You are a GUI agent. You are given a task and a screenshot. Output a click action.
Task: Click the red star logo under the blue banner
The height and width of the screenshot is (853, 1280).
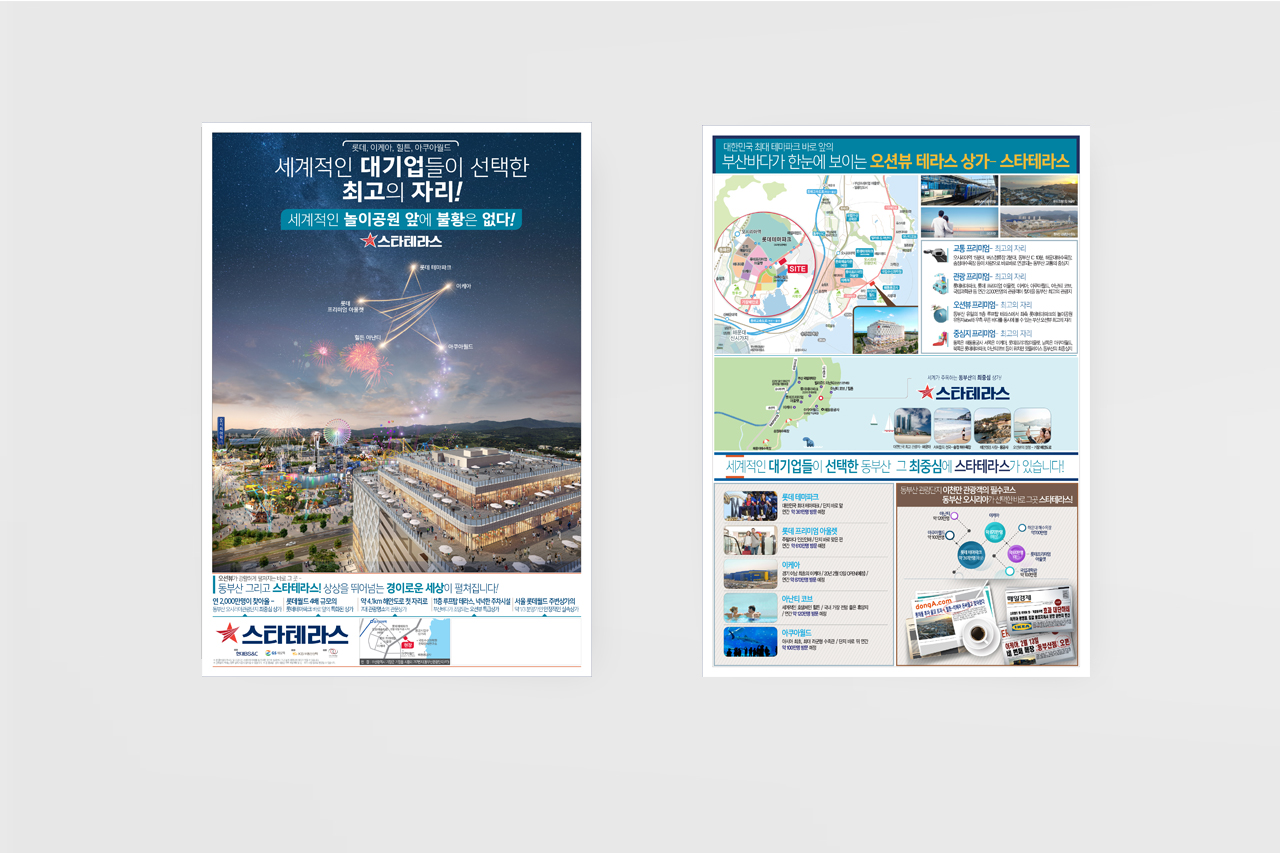[x=368, y=240]
